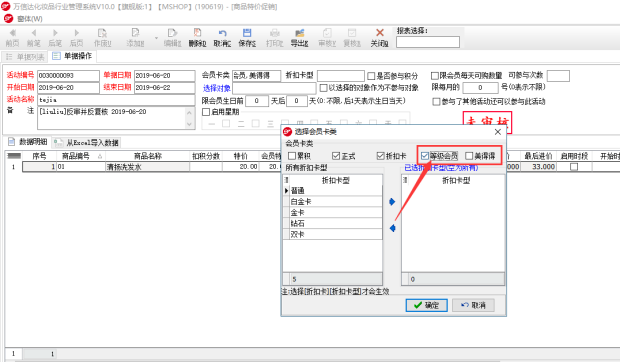
Task: Toggle 以选择的对象作为不参与对象 checkbox
Action: tap(323, 87)
